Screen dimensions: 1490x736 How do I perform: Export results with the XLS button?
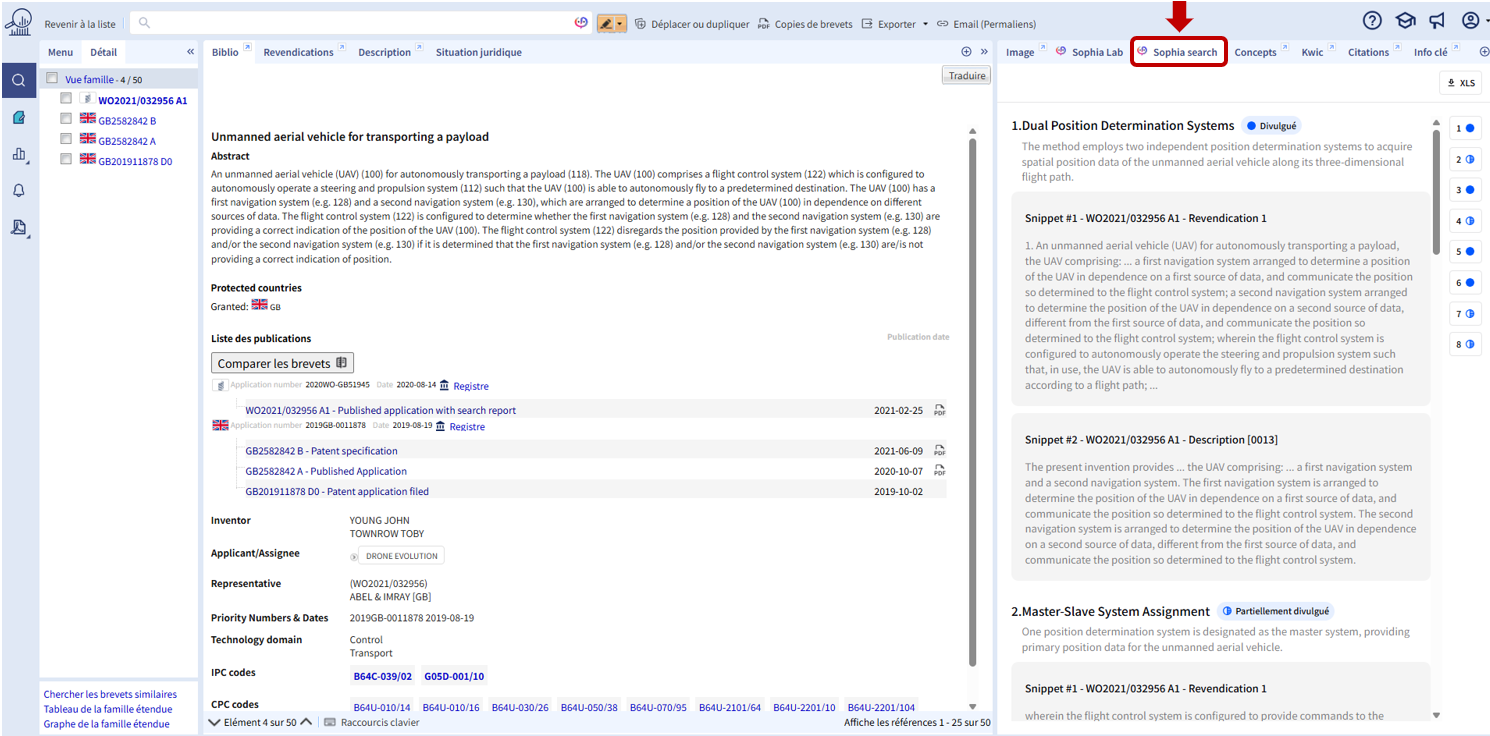coord(1460,83)
